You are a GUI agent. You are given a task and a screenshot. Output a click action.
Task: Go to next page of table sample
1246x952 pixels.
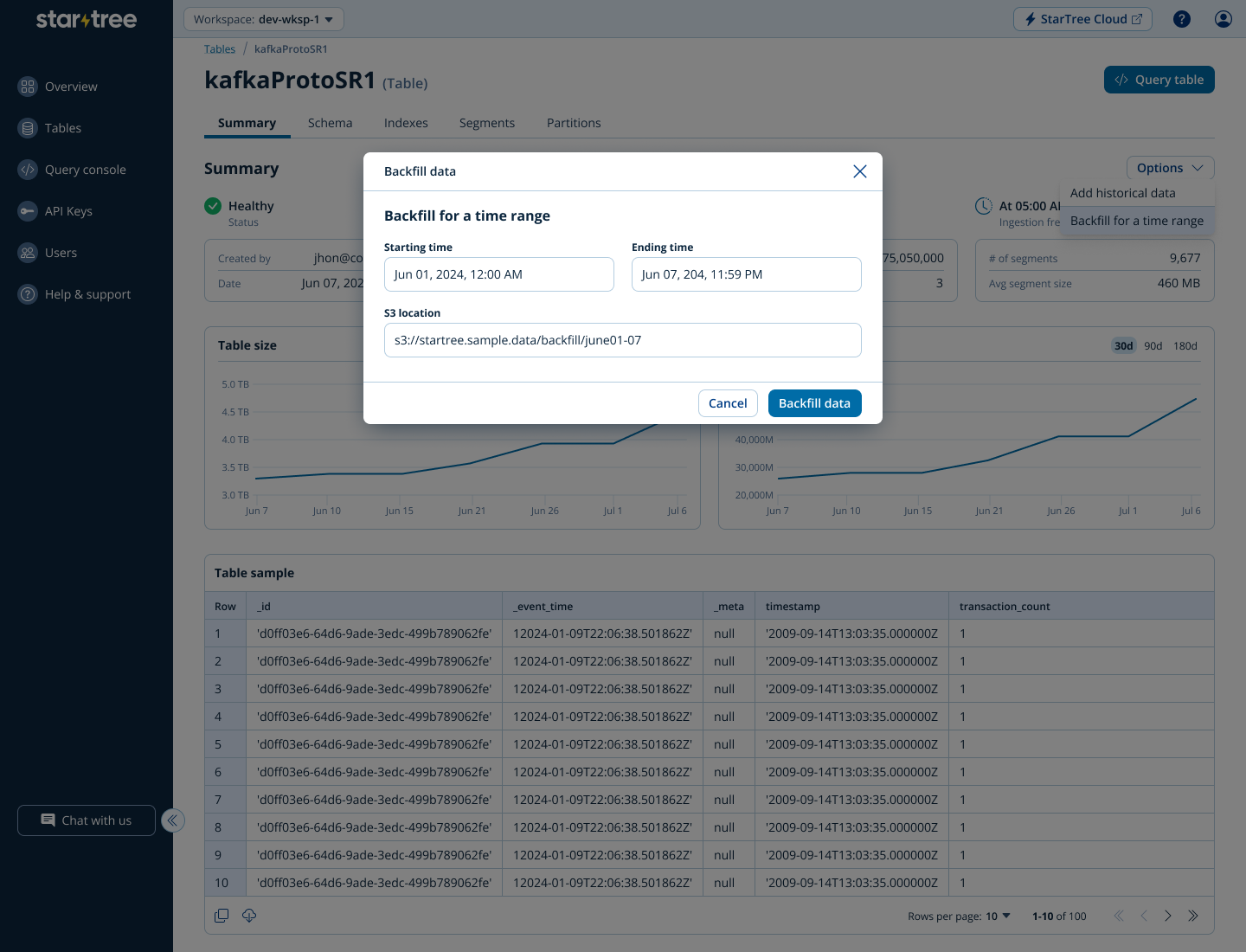click(1167, 916)
